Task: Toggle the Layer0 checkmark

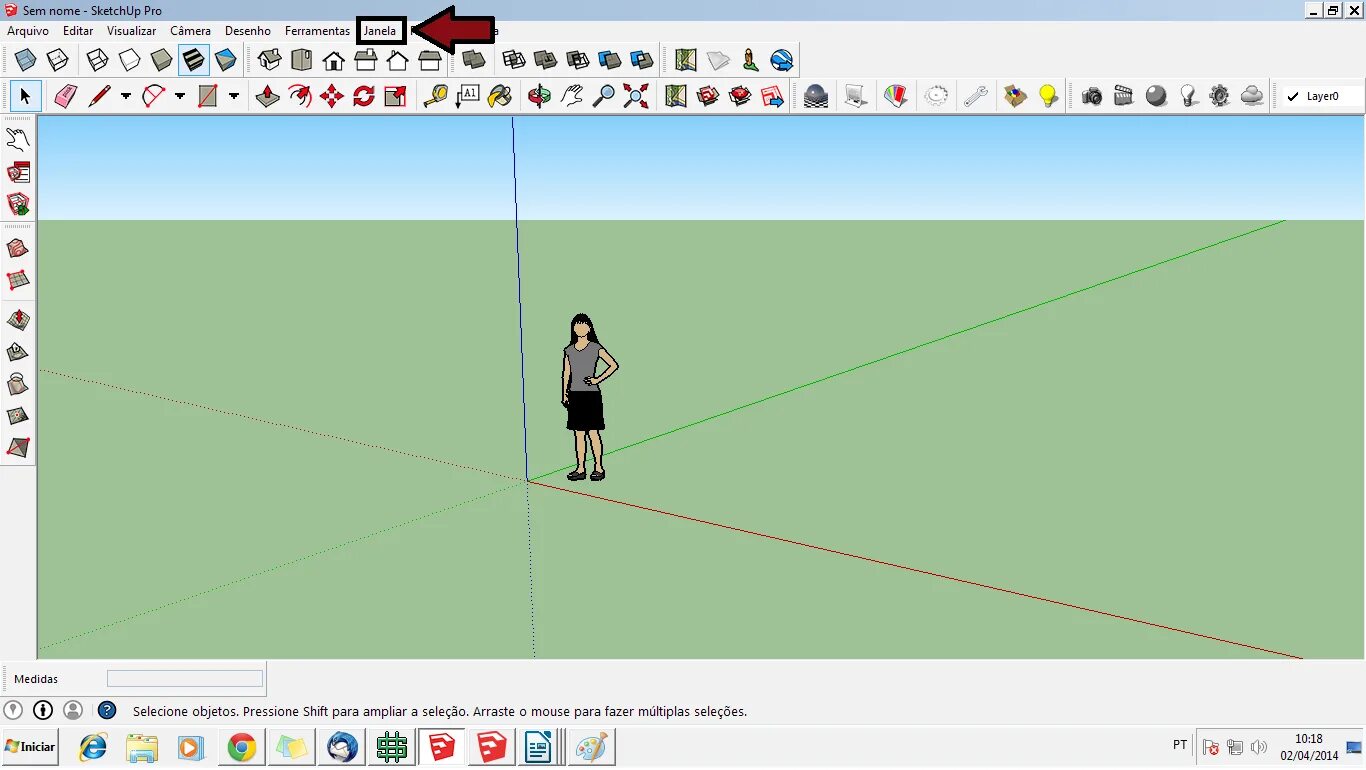Action: click(1293, 97)
